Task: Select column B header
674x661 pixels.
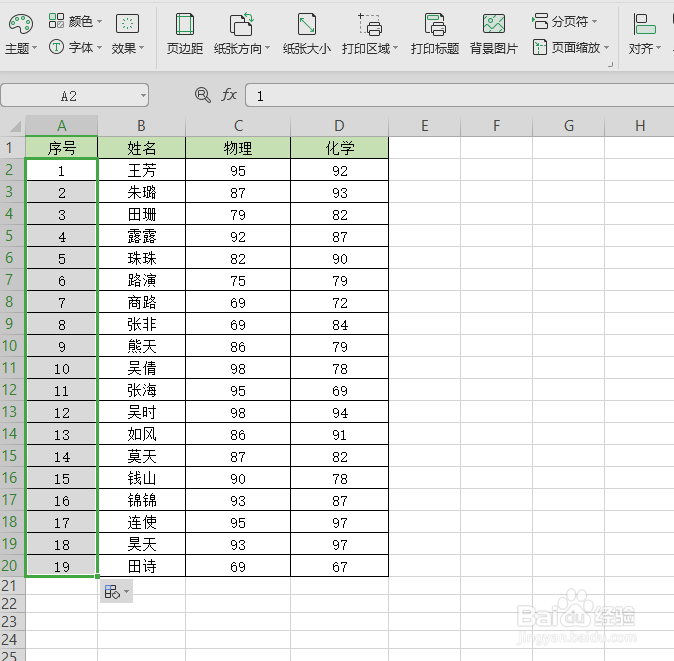Action: pos(141,126)
